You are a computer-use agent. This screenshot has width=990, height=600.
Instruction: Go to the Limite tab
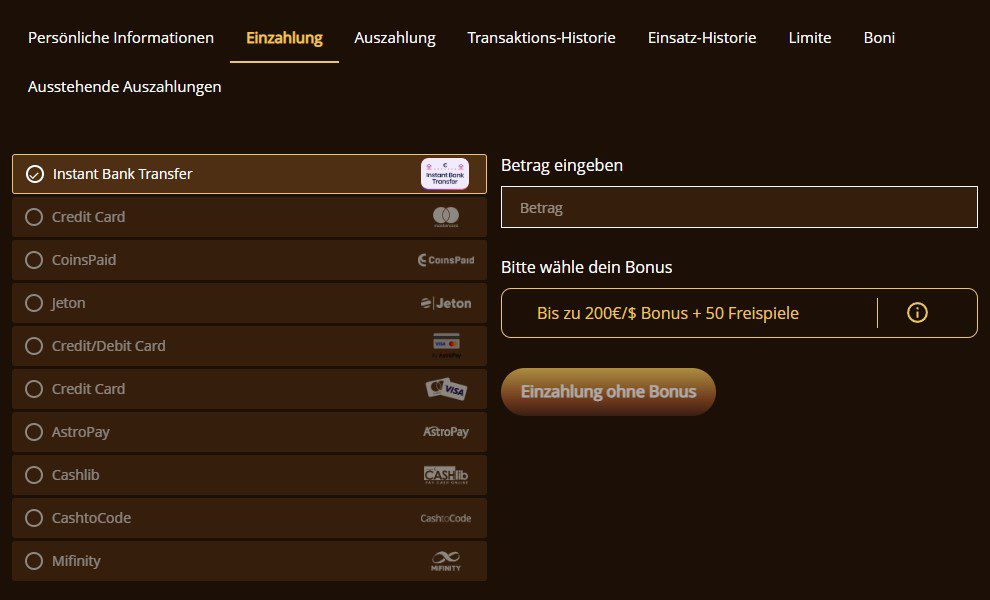click(x=809, y=38)
